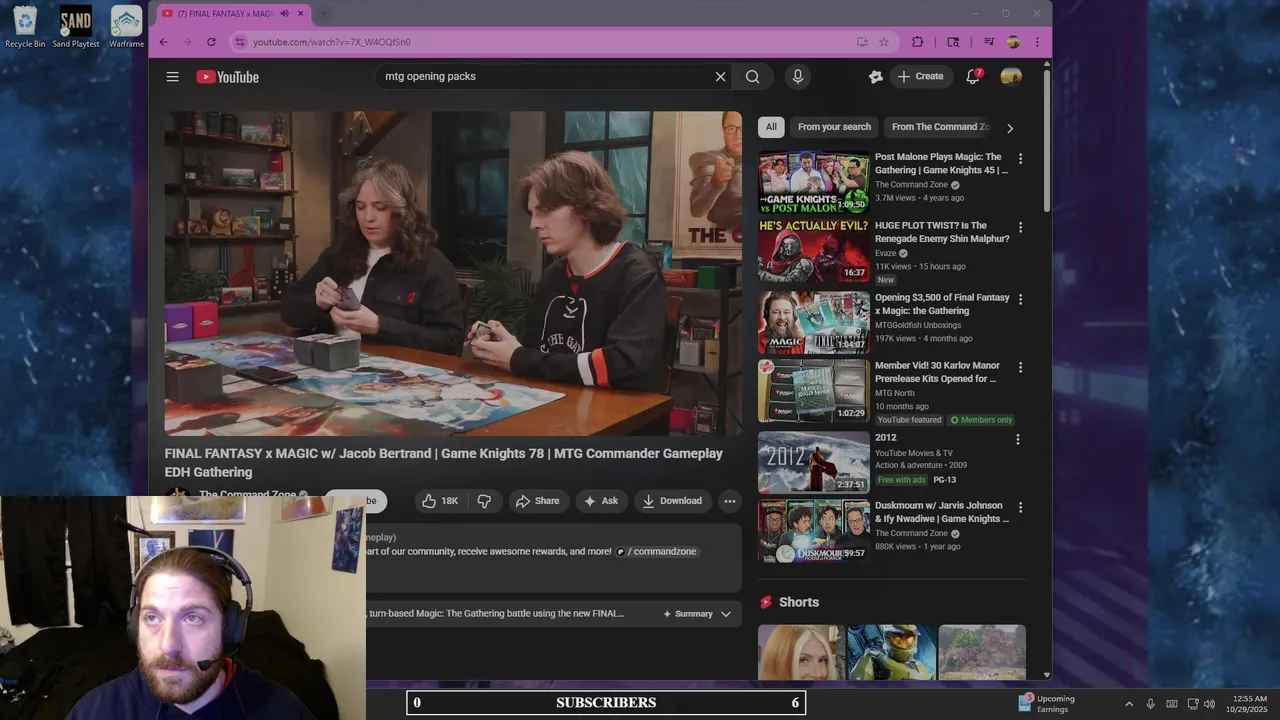This screenshot has width=1280, height=720.
Task: Open the taskbar clock showing 12:55 AM
Action: coord(1250,704)
